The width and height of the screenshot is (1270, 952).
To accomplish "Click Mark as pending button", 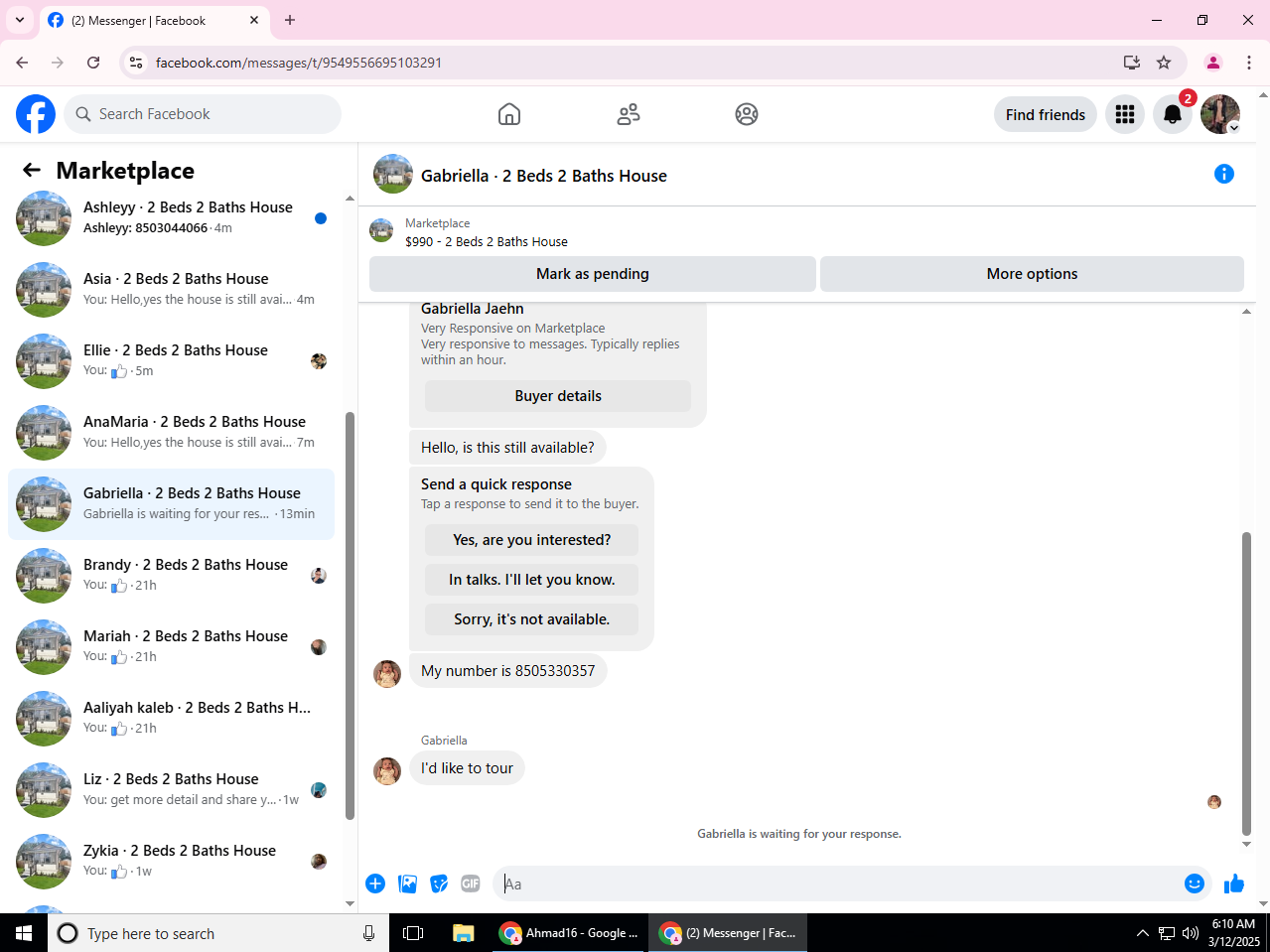I will coord(593,274).
